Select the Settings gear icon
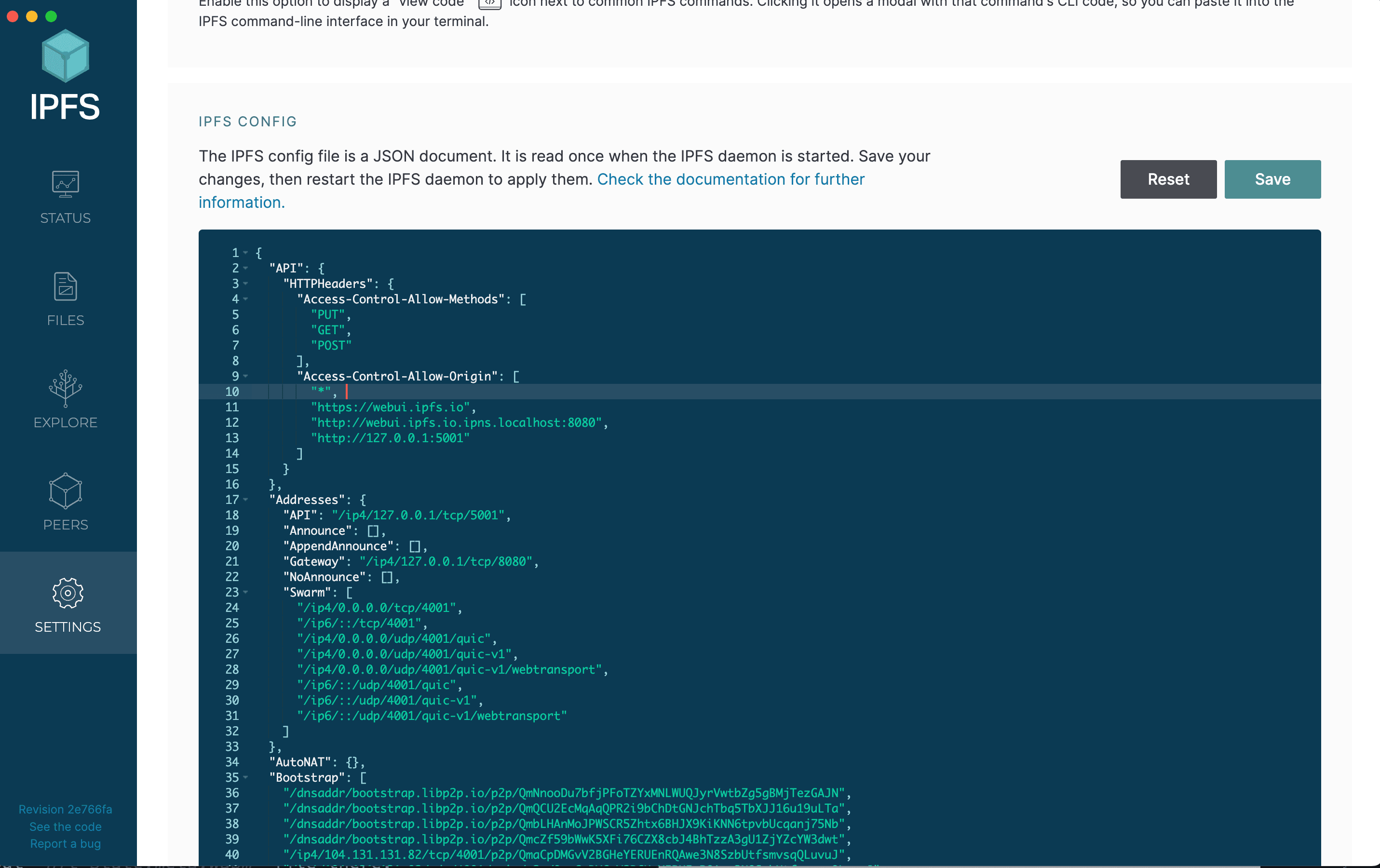The image size is (1380, 868). [x=68, y=593]
